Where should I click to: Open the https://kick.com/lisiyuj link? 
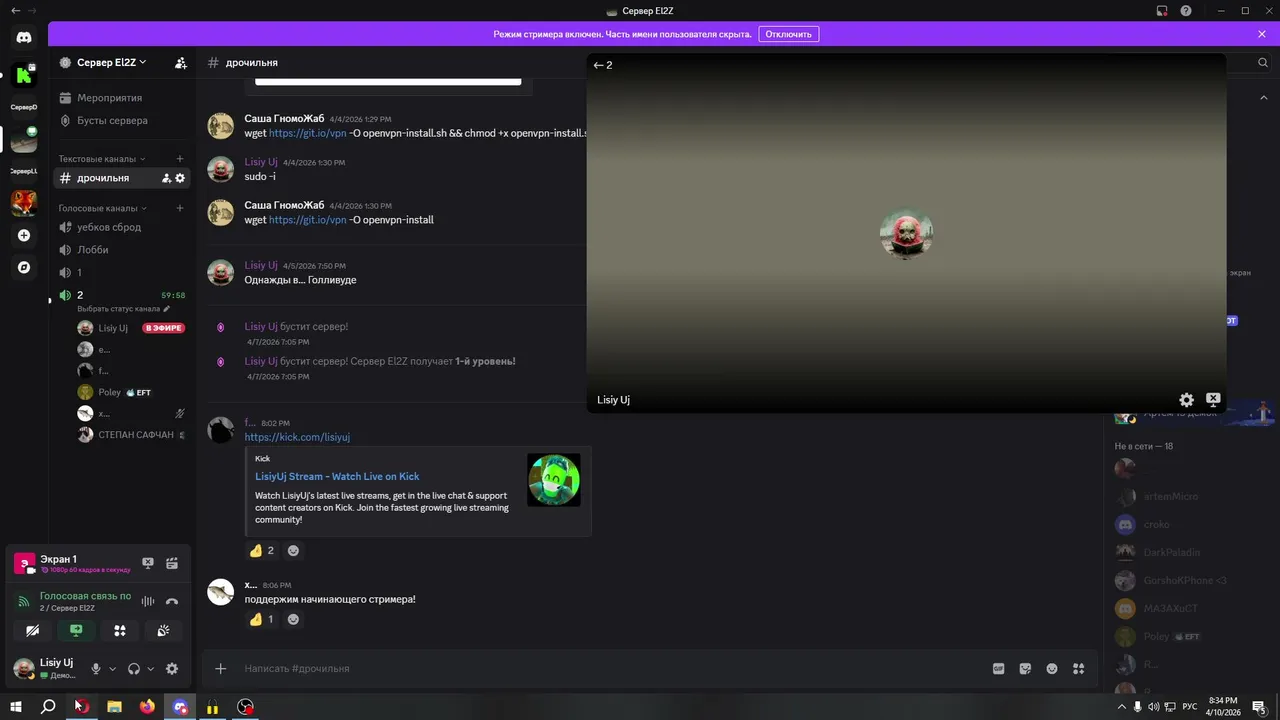pyautogui.click(x=297, y=437)
